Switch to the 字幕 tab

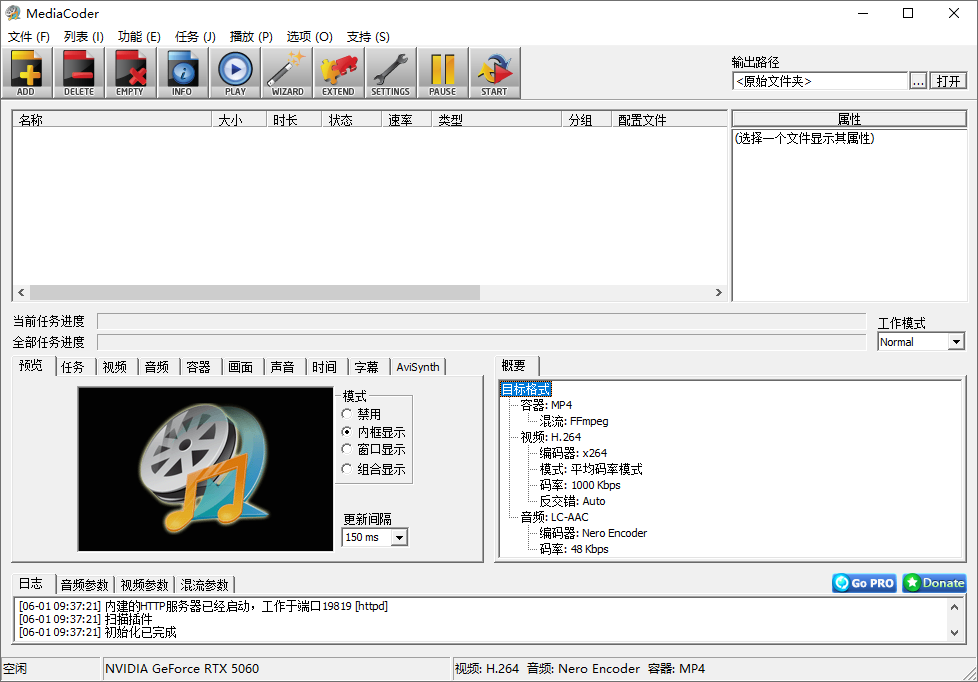click(x=366, y=367)
